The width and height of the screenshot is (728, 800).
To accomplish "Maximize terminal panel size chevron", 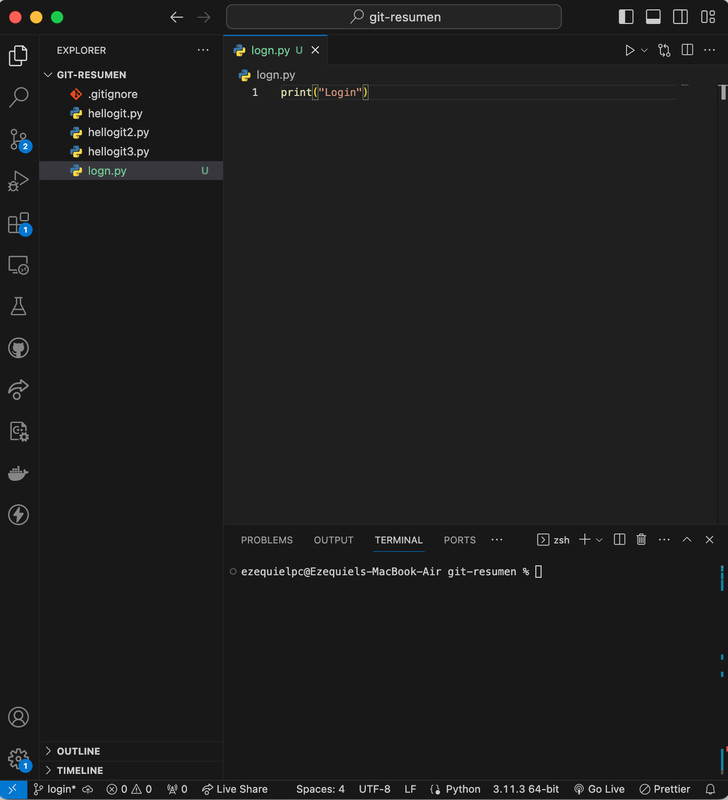I will pos(687,539).
